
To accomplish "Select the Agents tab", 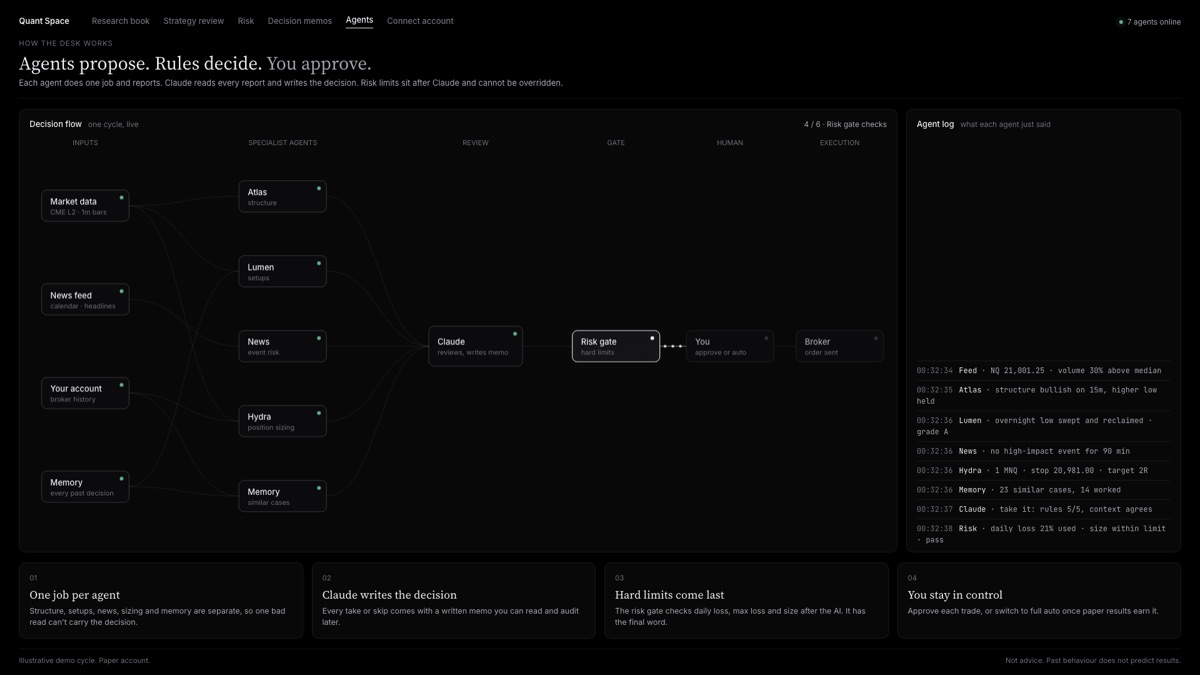I will (x=359, y=21).
